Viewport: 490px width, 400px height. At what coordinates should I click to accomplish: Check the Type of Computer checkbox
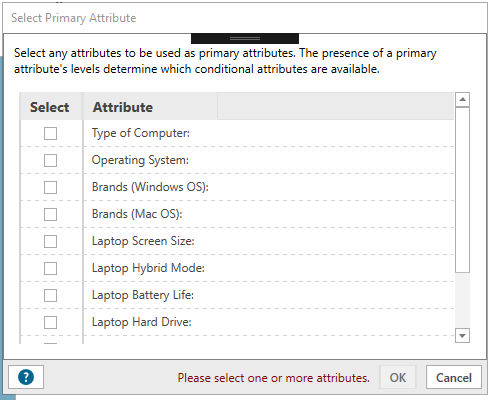point(50,133)
